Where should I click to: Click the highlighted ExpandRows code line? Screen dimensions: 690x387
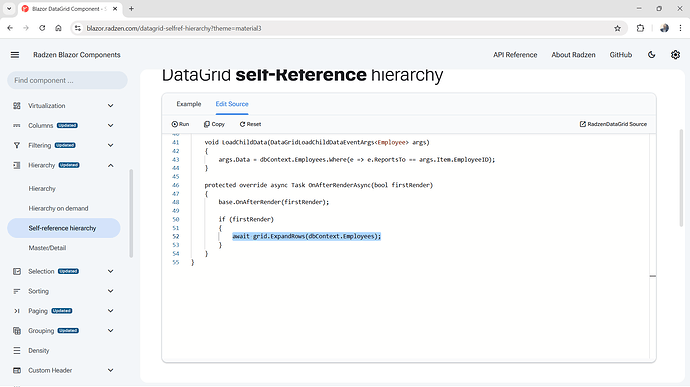pyautogui.click(x=306, y=236)
